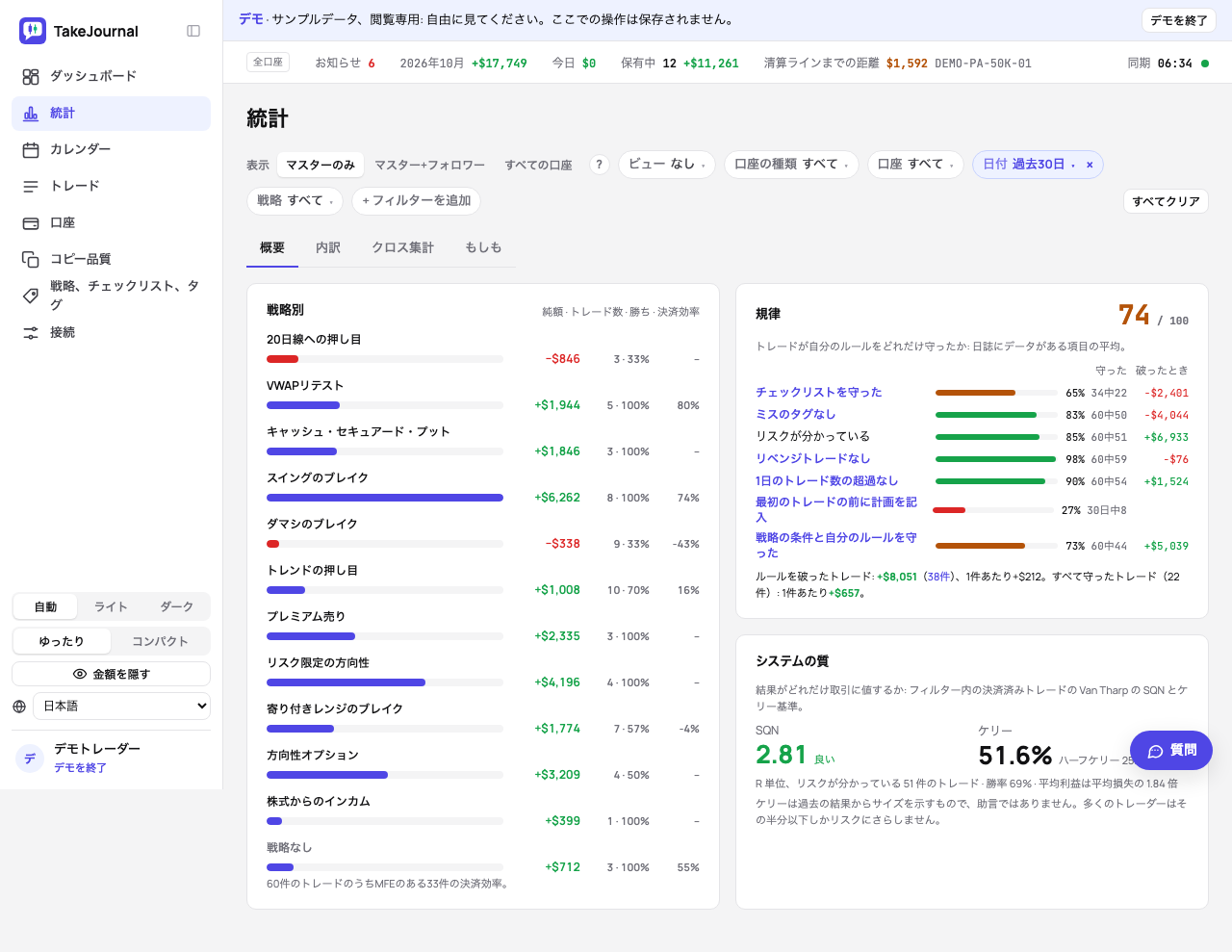Switch display to マスター+フォロワー
This screenshot has width=1232, height=952.
(x=430, y=165)
